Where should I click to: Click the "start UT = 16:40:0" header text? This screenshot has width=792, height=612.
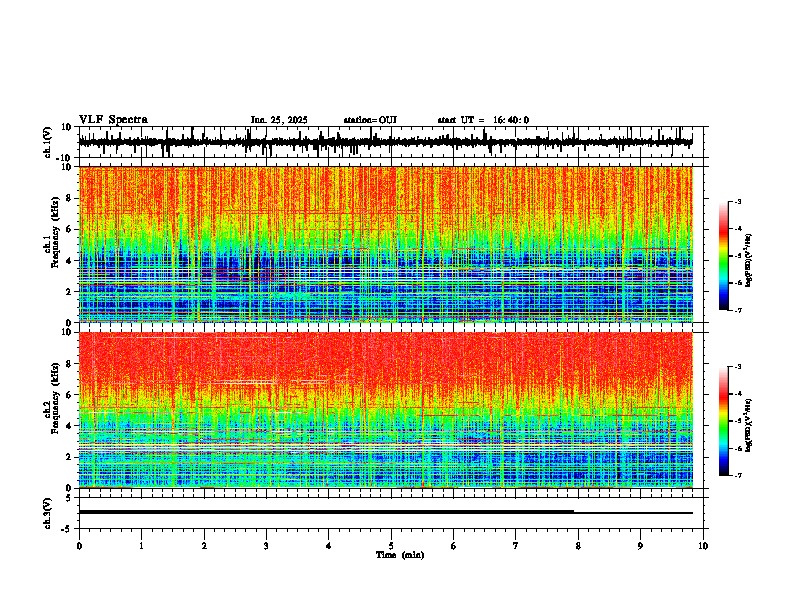pos(483,120)
